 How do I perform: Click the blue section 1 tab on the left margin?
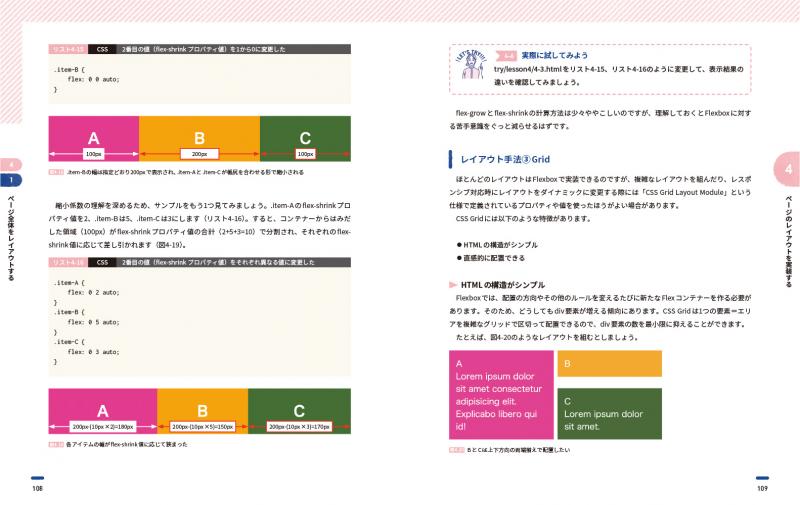11,180
